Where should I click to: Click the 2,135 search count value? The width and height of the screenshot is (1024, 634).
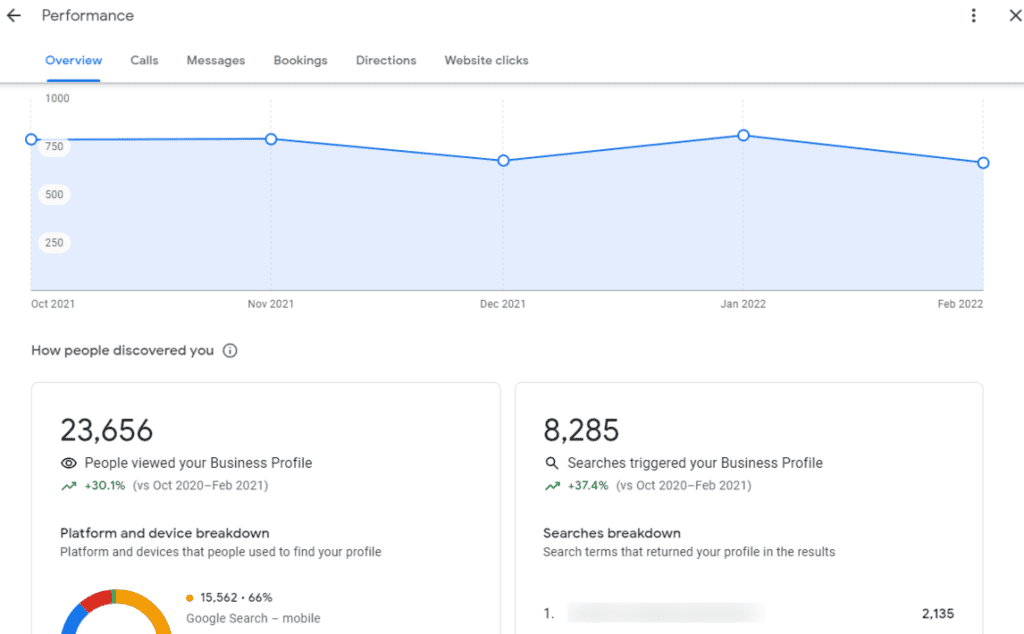pyautogui.click(x=938, y=614)
